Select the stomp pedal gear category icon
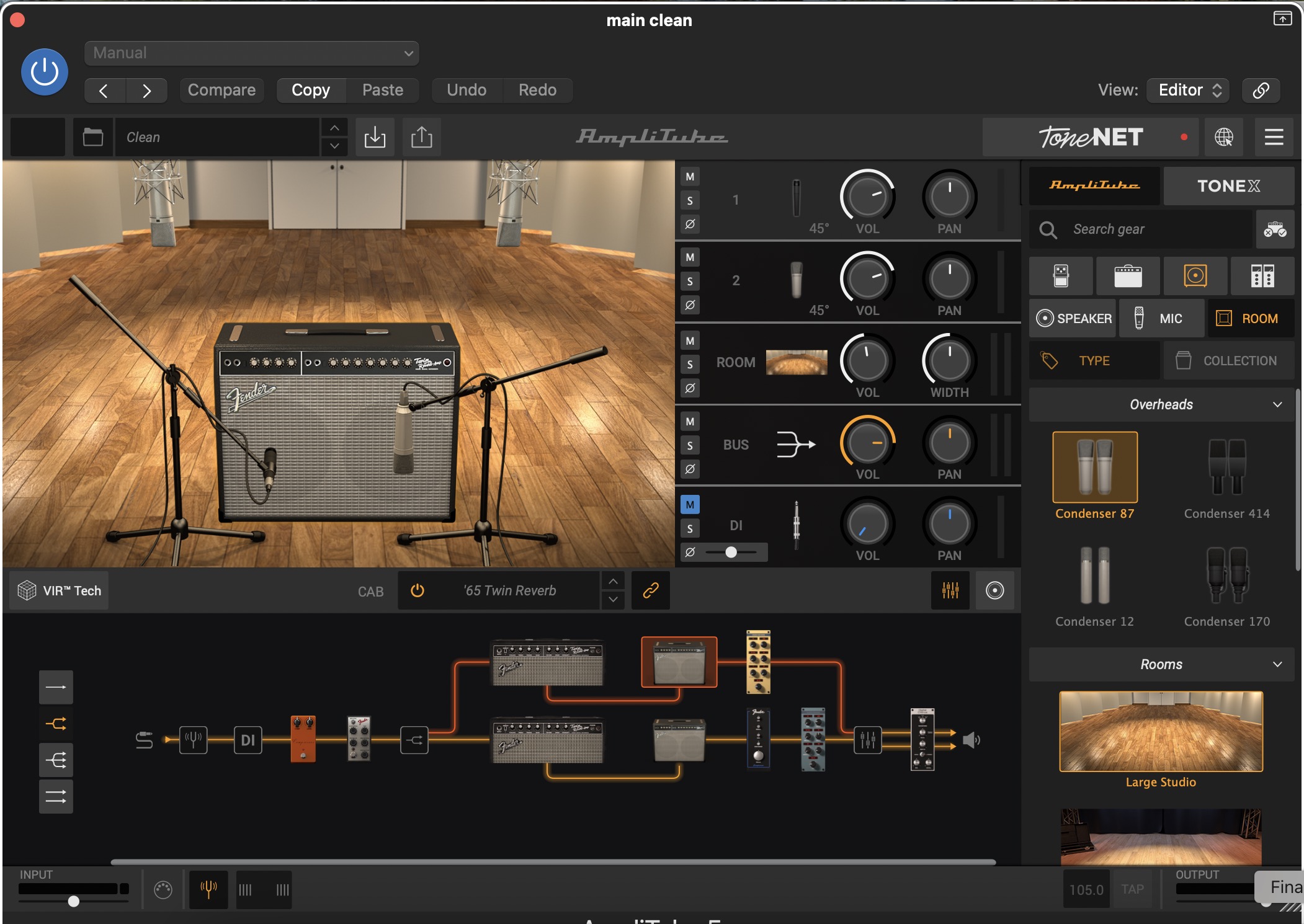Viewport: 1304px width, 924px height. 1061,276
